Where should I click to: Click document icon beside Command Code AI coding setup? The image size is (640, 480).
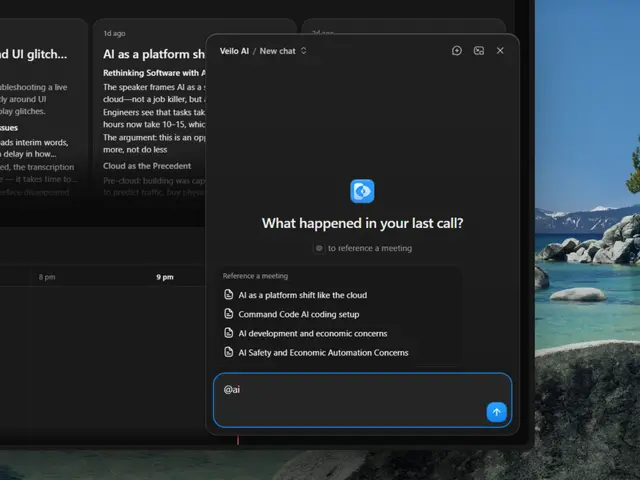pos(229,314)
